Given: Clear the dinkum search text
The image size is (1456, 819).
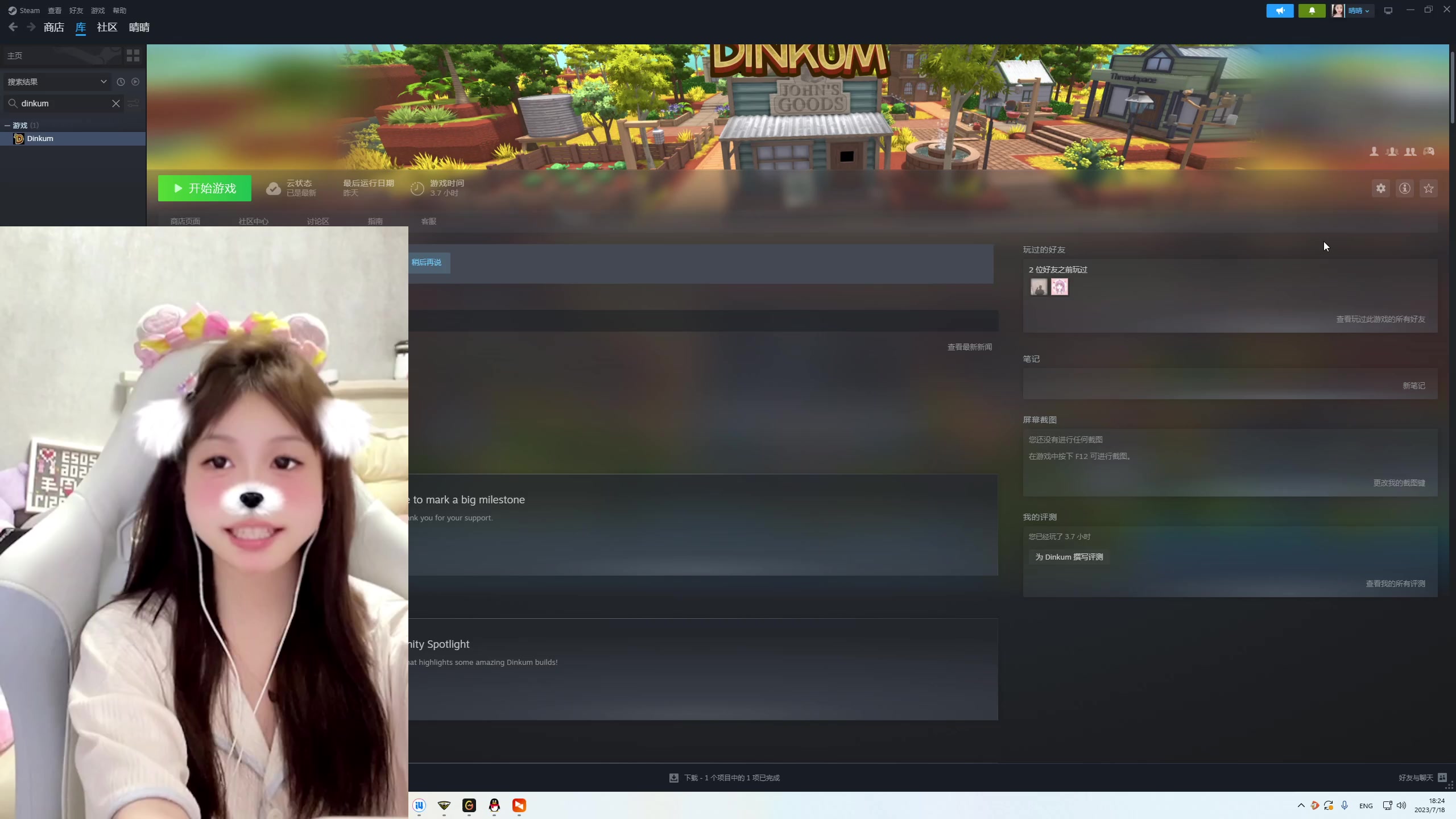Looking at the screenshot, I should (115, 103).
